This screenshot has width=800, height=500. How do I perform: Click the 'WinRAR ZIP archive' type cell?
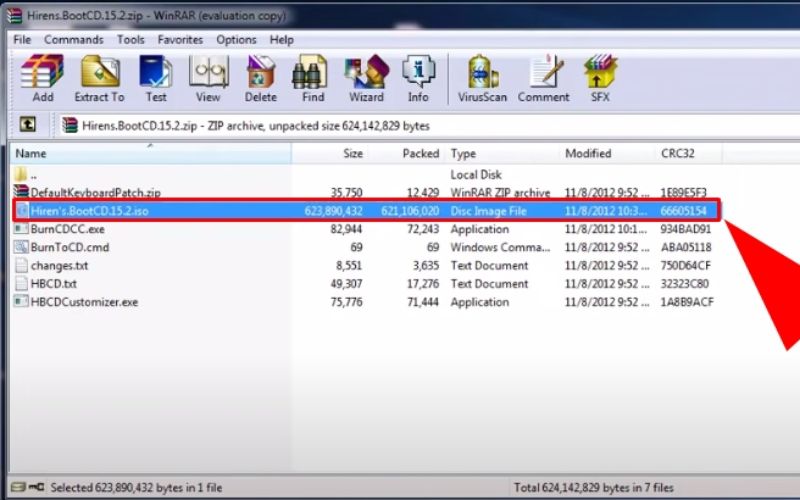tap(500, 192)
